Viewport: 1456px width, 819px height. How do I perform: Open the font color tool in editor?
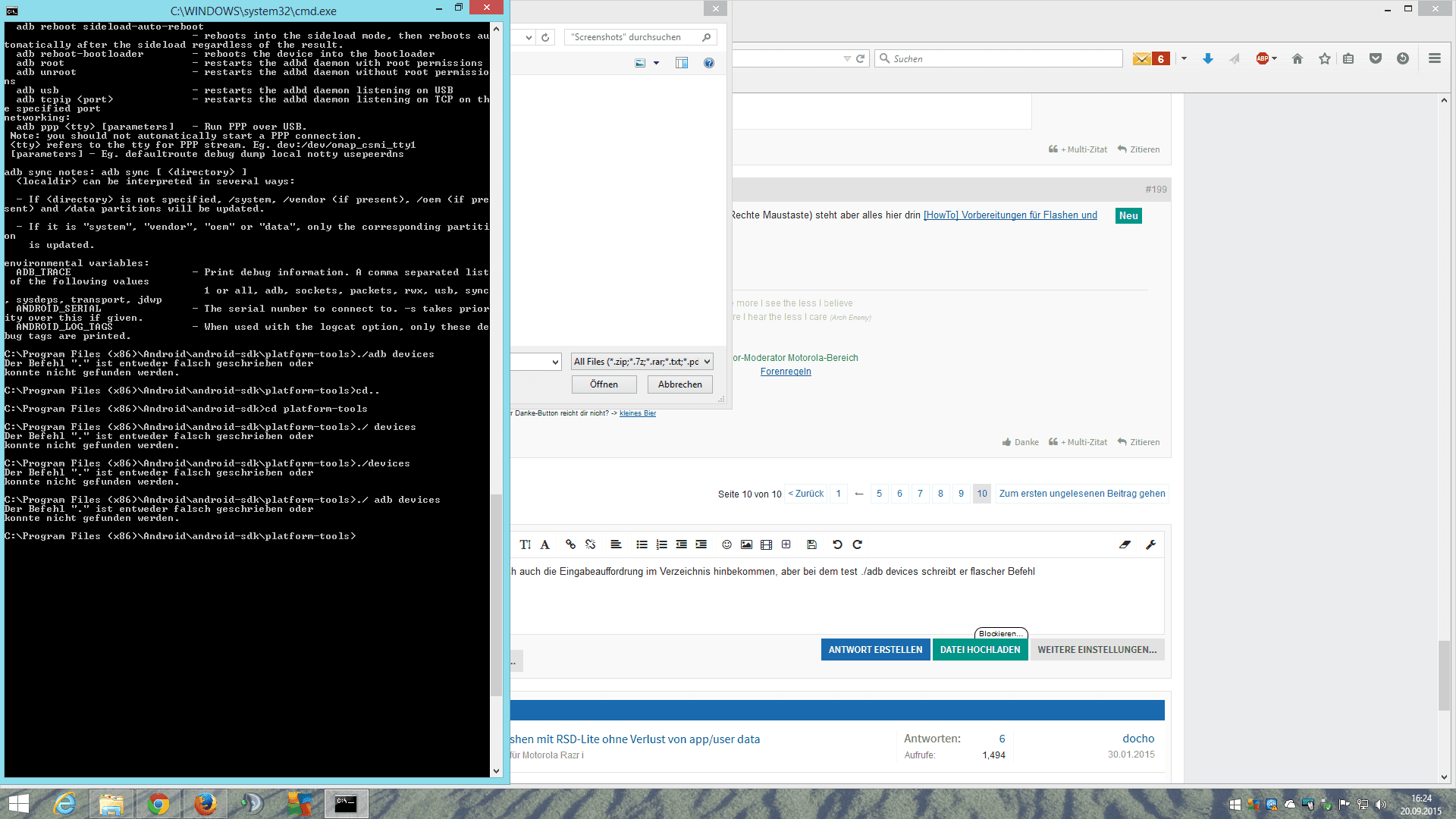click(544, 544)
